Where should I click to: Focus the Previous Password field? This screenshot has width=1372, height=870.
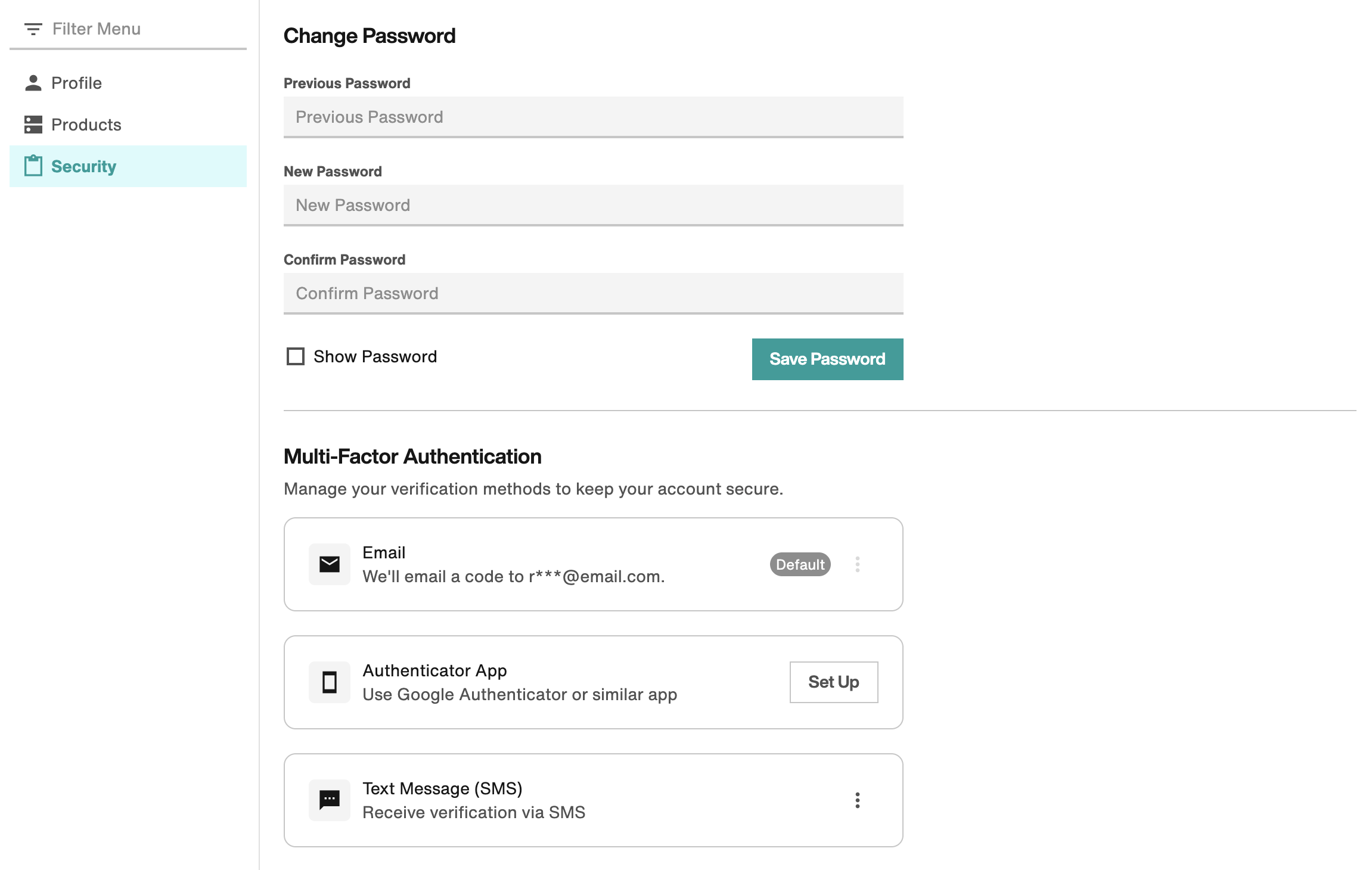594,117
